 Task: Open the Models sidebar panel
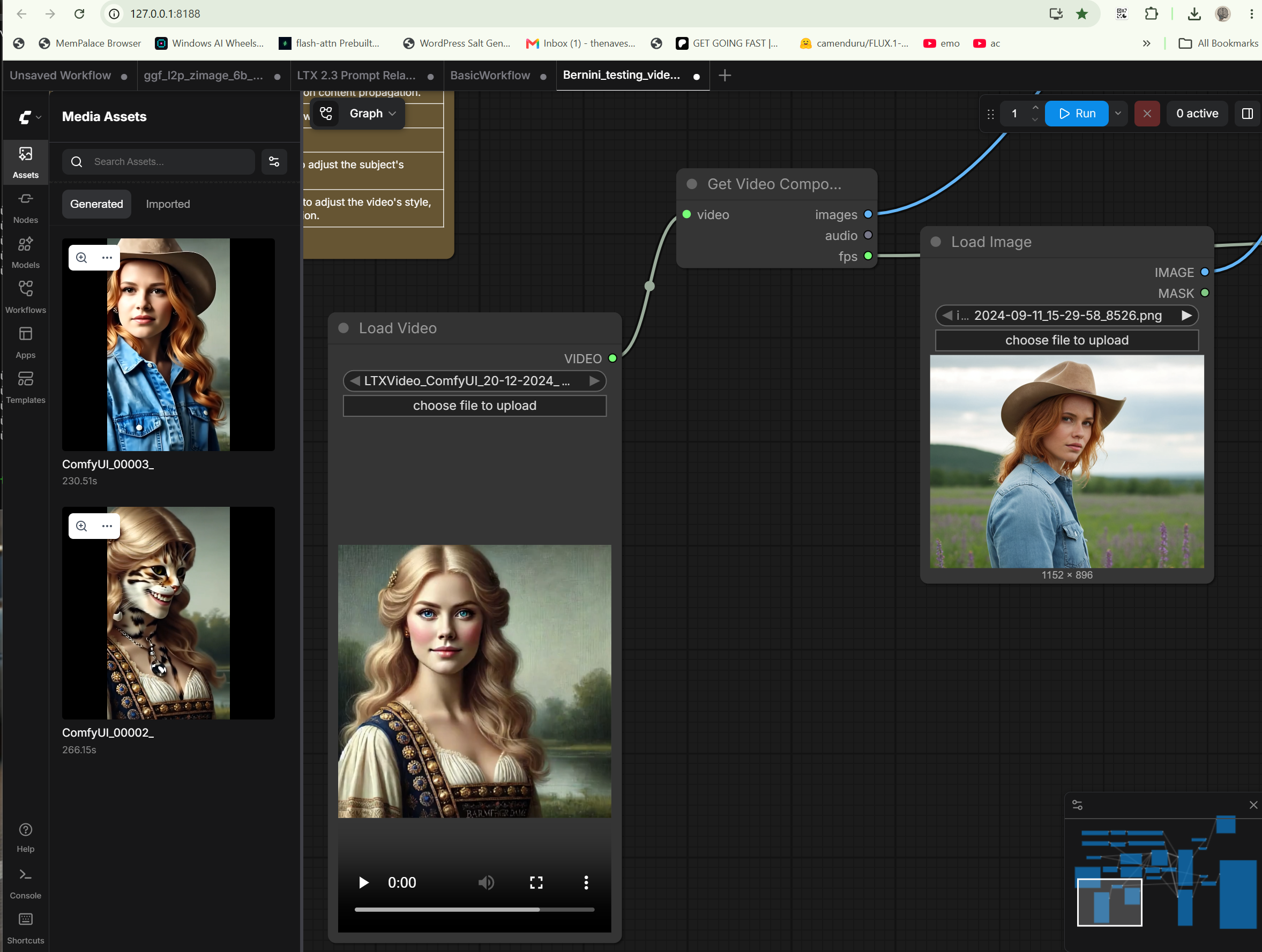point(26,253)
